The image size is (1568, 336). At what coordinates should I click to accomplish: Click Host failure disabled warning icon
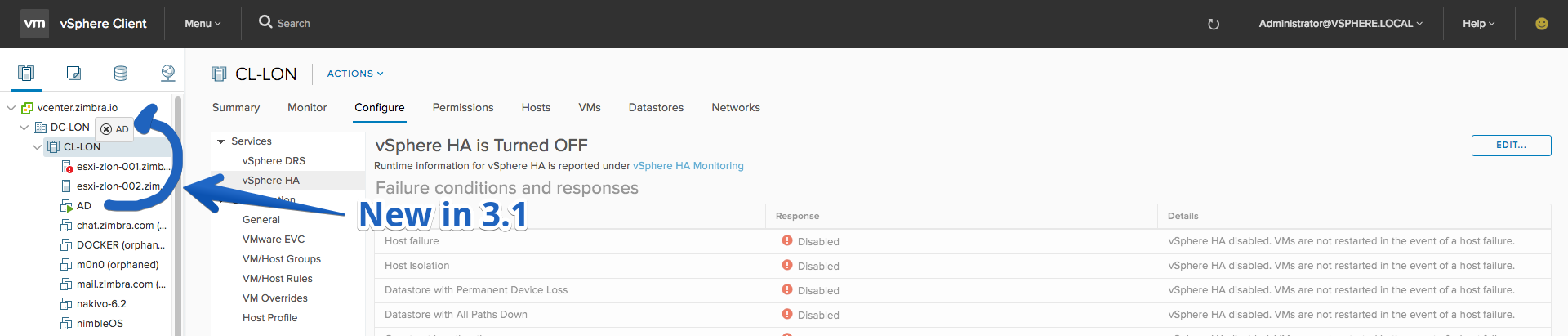[x=787, y=240]
